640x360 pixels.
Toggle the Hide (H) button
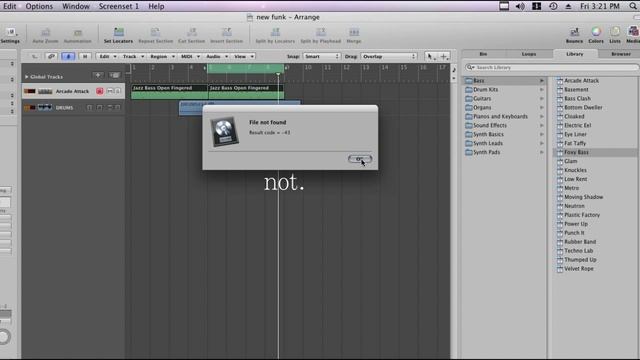coord(85,56)
